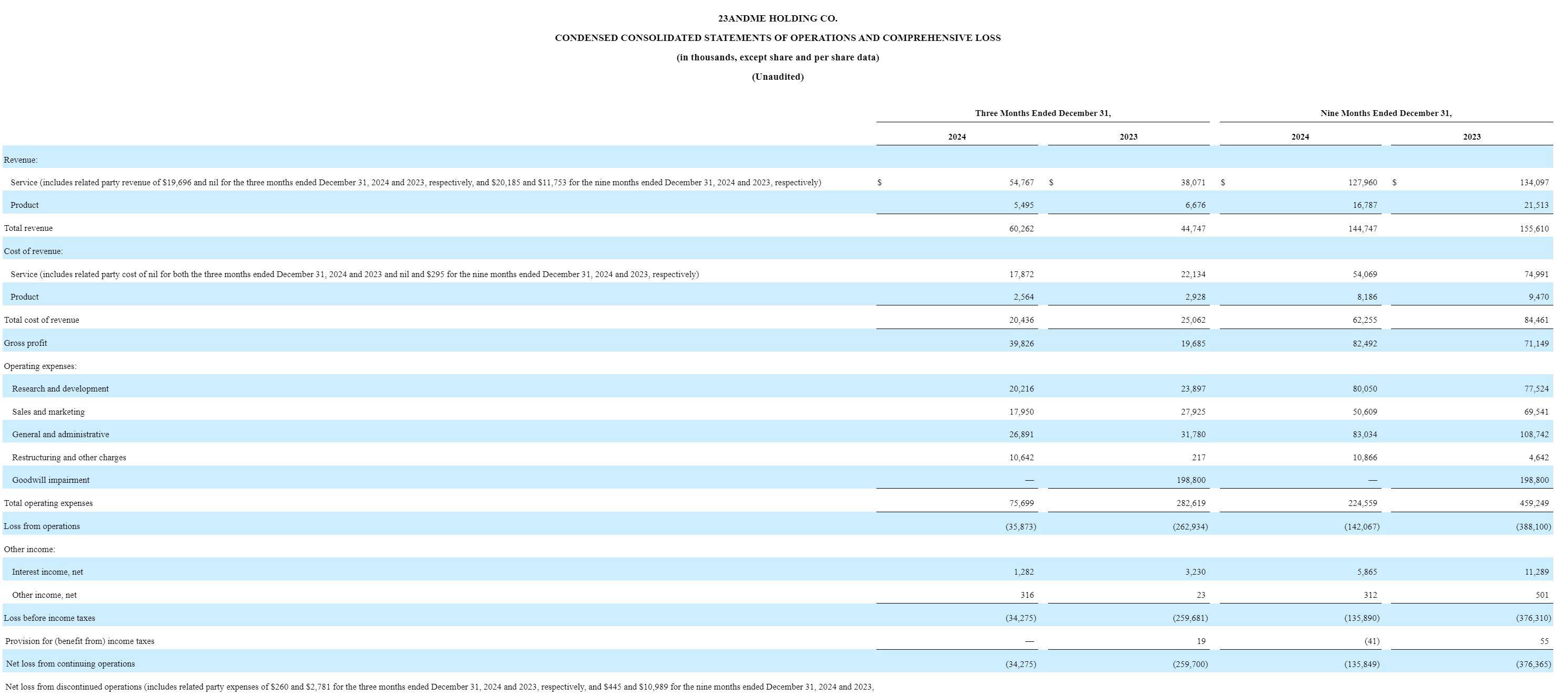
Task: Select the Total cost of revenue label
Action: coord(41,320)
